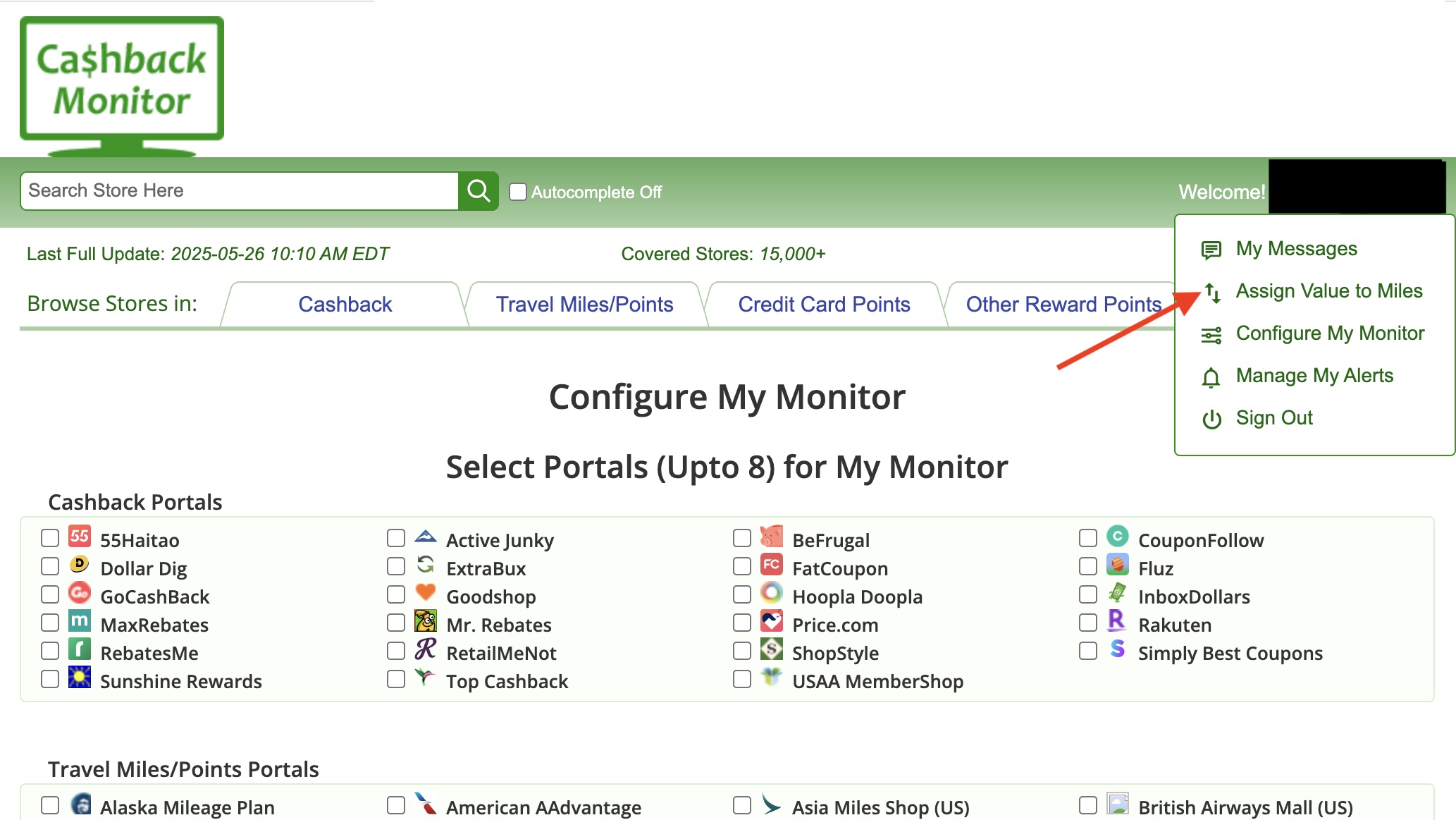Click the GoCashBack portal icon
1456x820 pixels.
point(80,593)
